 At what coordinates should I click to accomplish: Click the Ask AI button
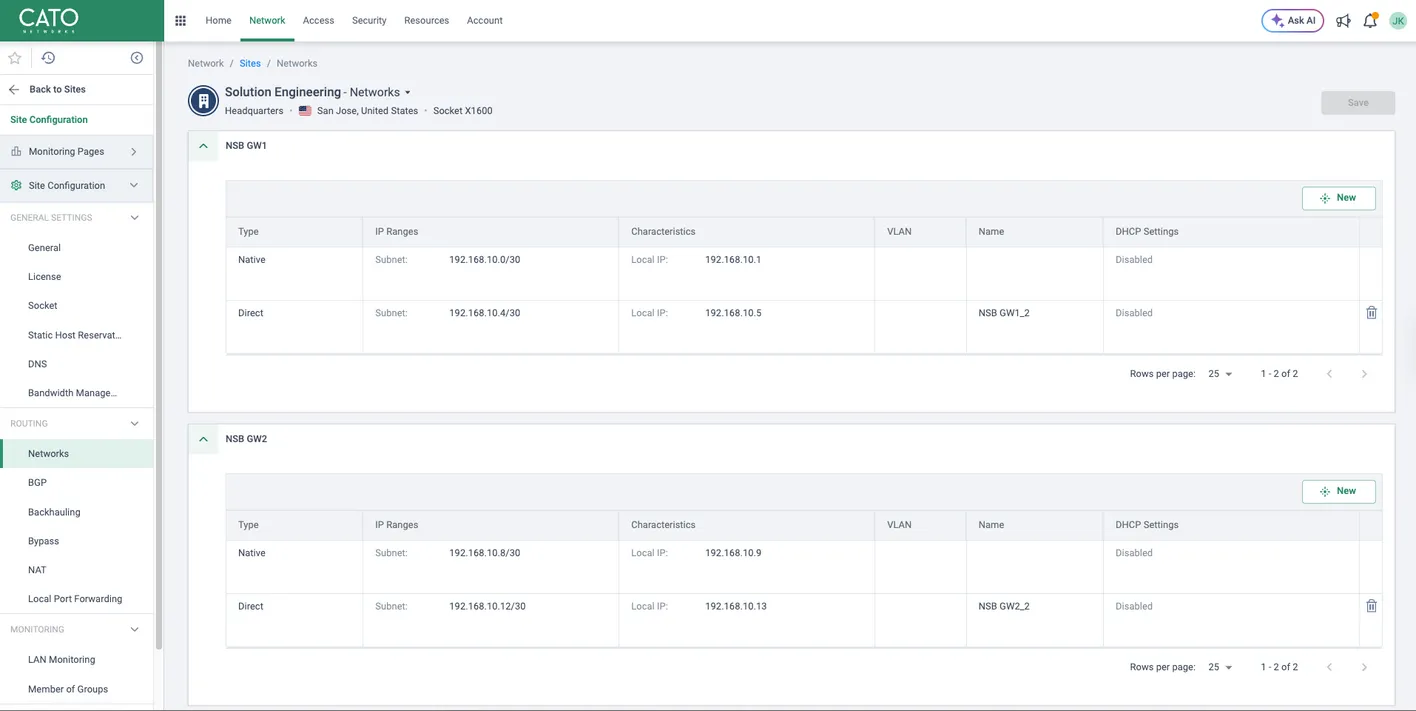pyautogui.click(x=1293, y=20)
